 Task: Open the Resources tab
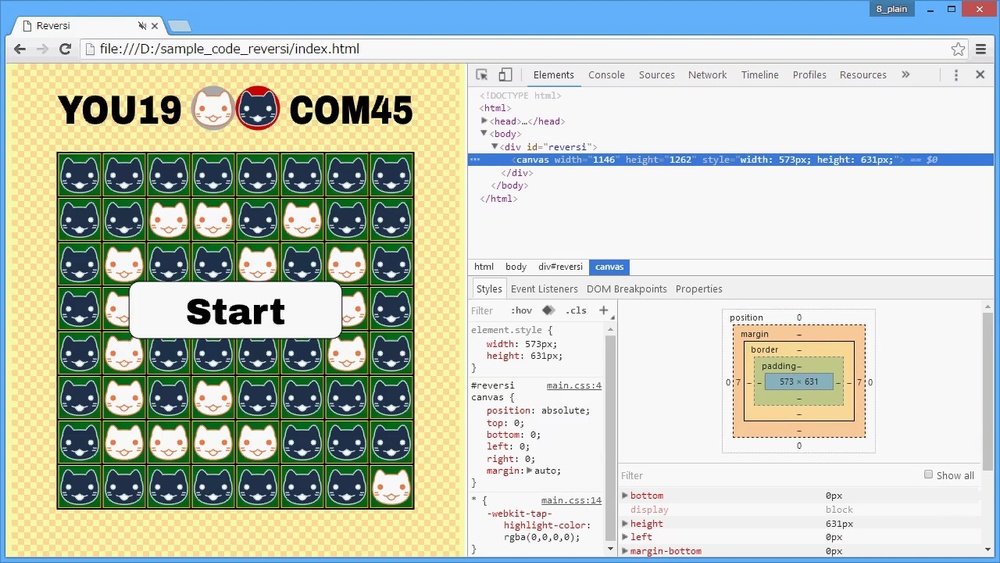point(863,75)
